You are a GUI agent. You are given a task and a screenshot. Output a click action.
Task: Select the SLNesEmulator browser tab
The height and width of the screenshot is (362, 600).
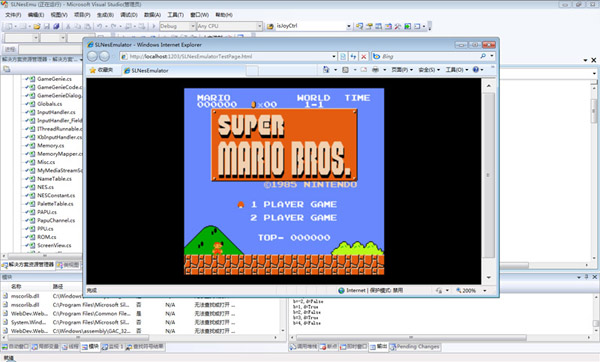coord(184,70)
